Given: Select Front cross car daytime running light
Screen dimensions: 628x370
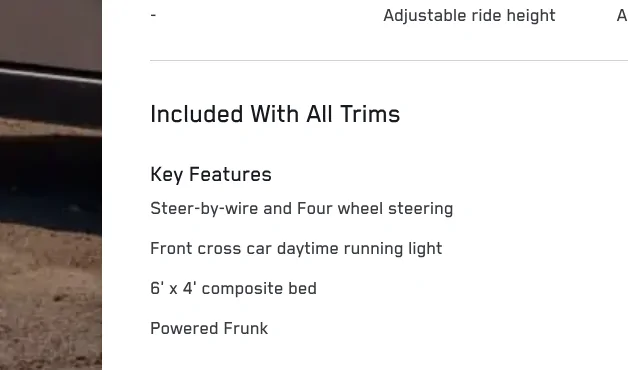Looking at the screenshot, I should (296, 249).
